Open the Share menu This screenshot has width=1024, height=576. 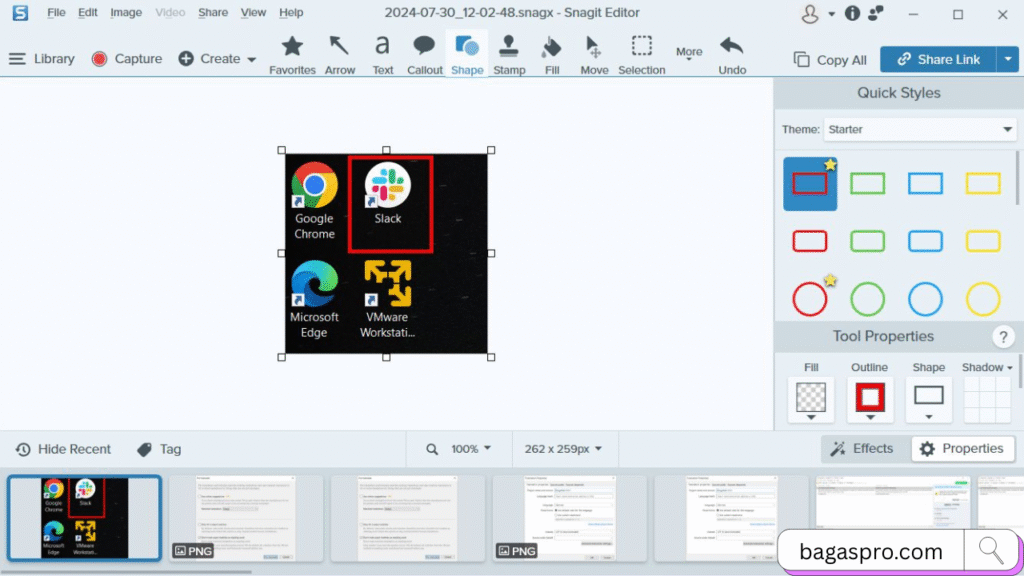212,12
